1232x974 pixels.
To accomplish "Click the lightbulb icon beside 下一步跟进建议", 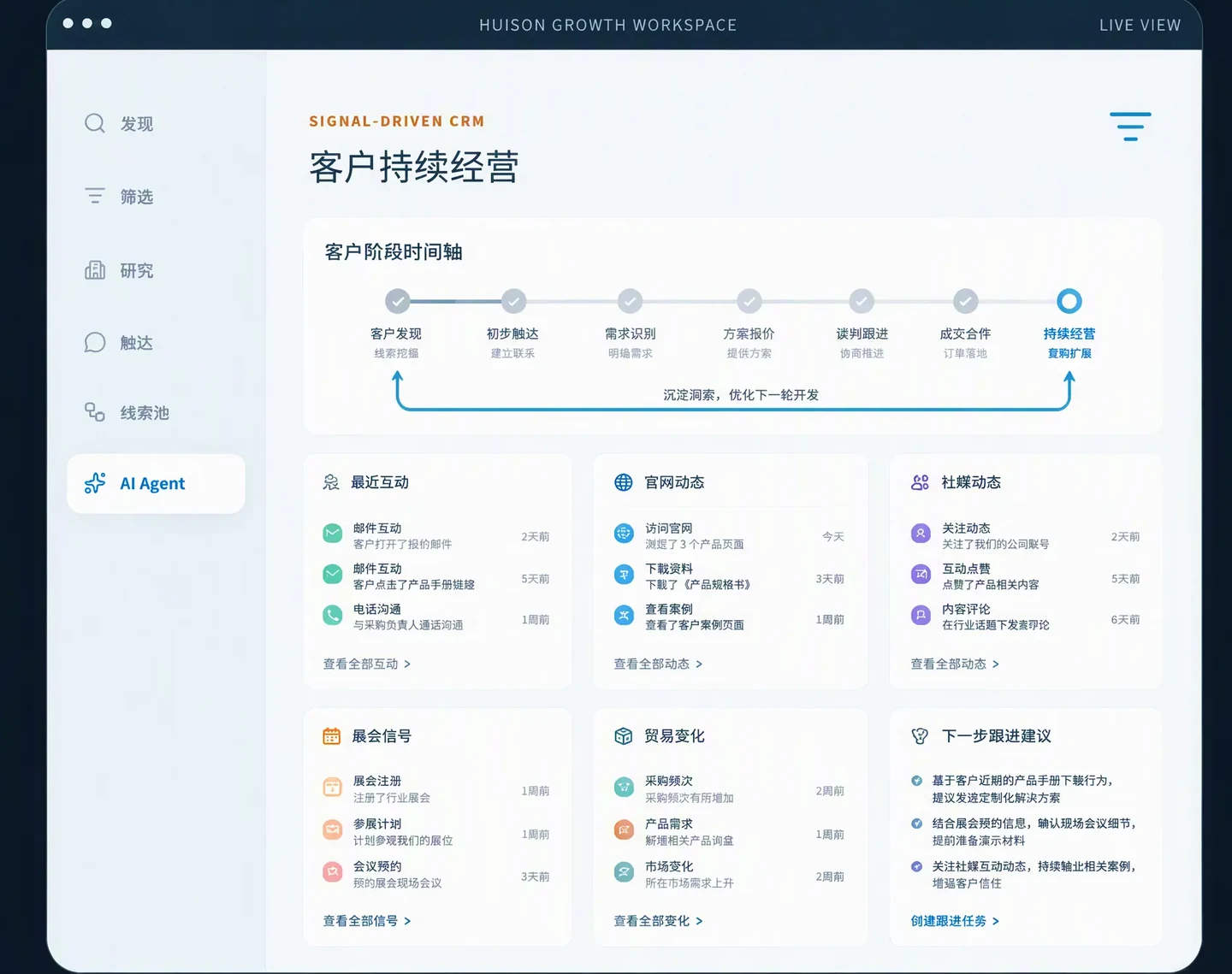I will 920,736.
